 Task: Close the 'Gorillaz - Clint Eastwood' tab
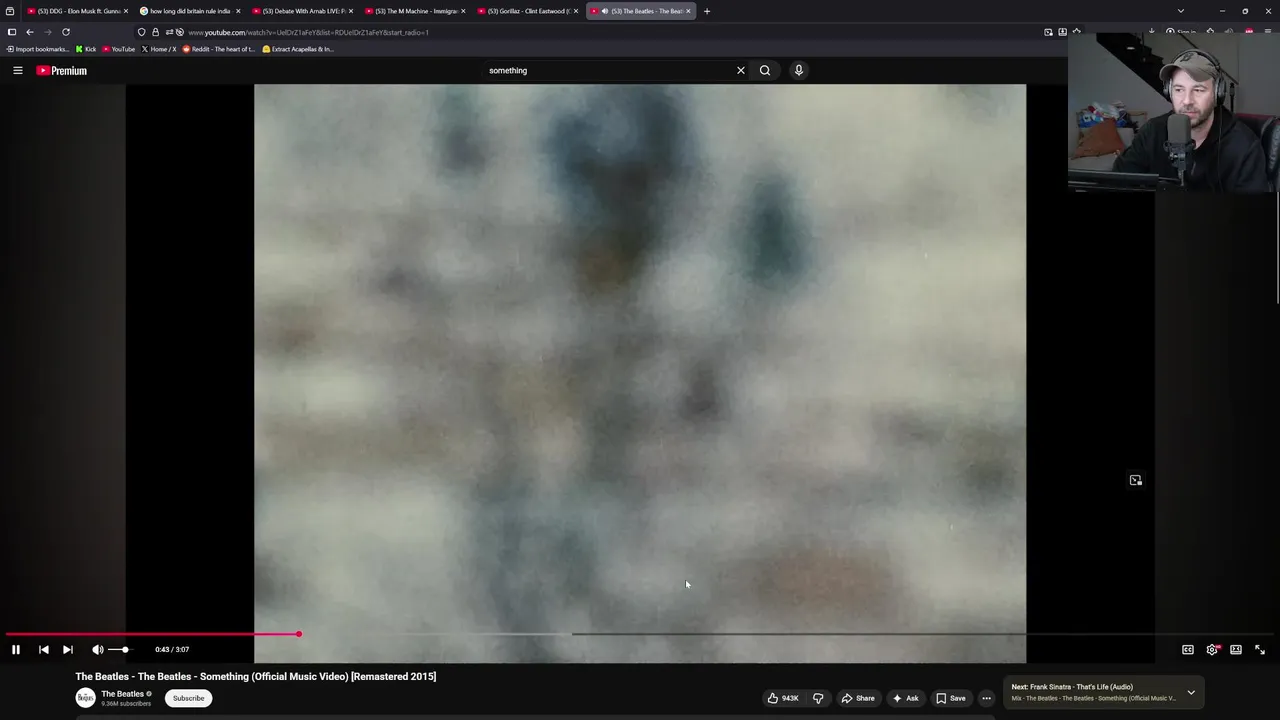point(576,11)
